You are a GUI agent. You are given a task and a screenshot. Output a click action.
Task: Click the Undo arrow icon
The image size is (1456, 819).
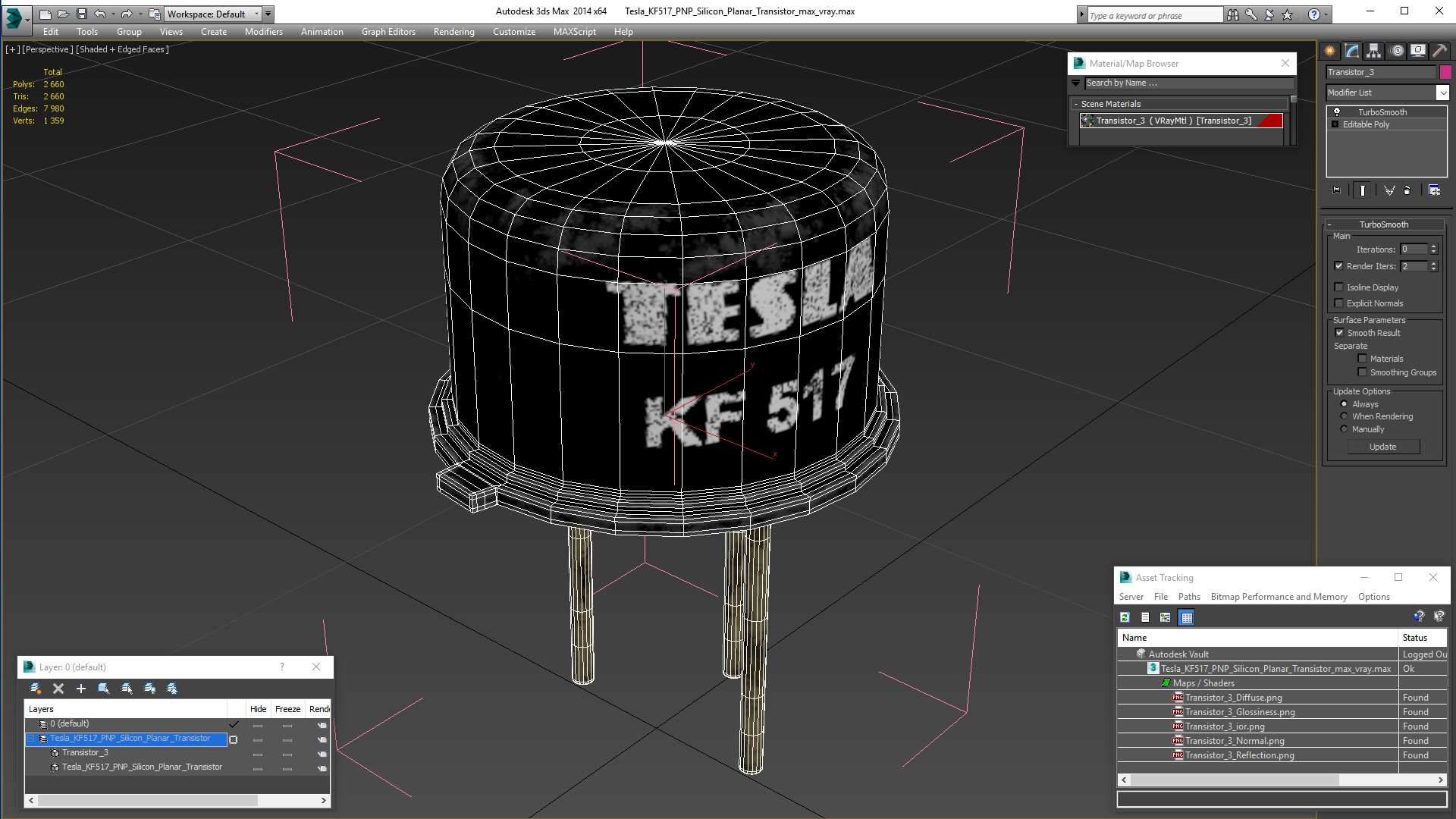(100, 14)
